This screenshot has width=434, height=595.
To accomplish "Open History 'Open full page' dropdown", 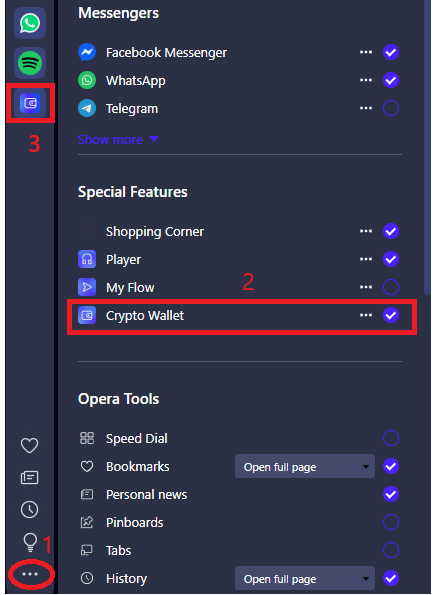I will (305, 579).
